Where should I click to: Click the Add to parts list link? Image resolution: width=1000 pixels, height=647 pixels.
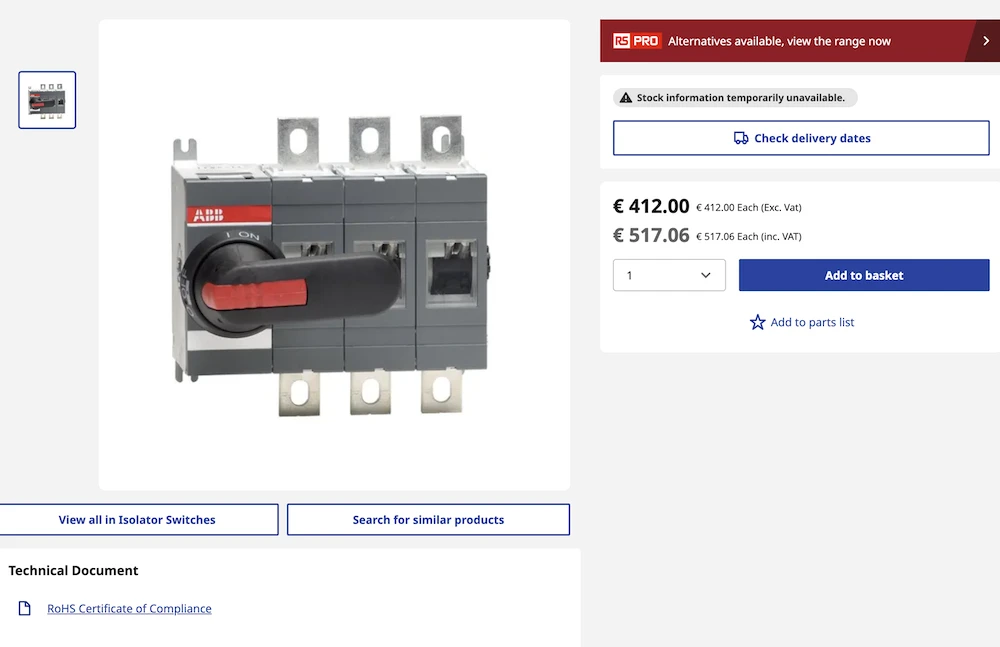point(812,322)
